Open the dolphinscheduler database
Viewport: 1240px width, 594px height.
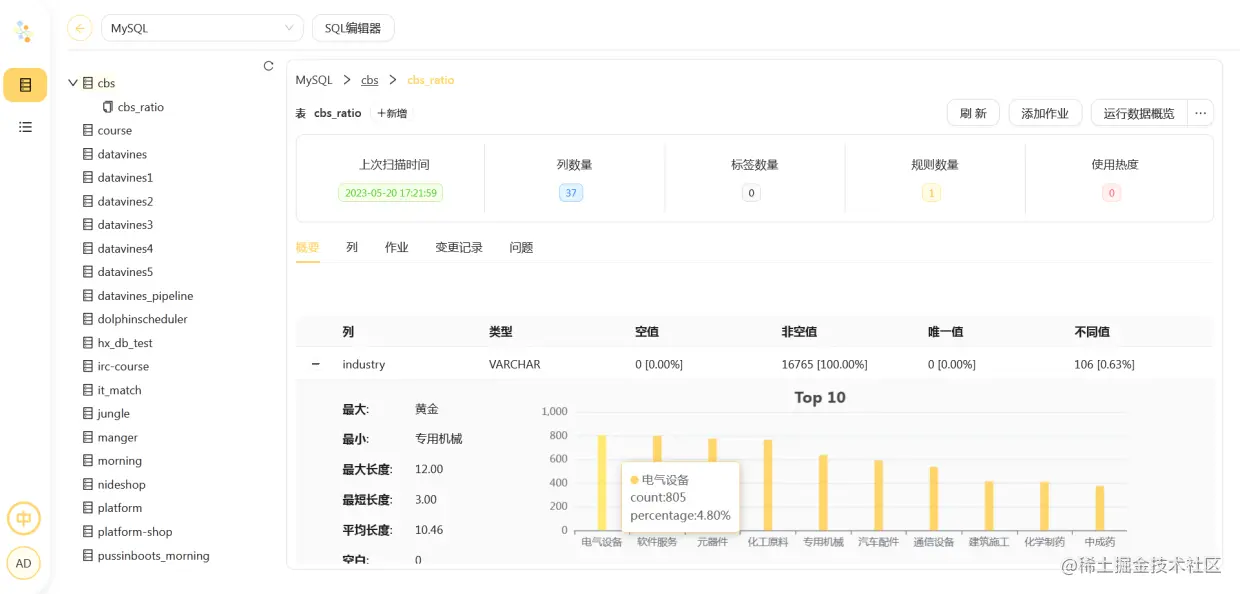(x=143, y=319)
